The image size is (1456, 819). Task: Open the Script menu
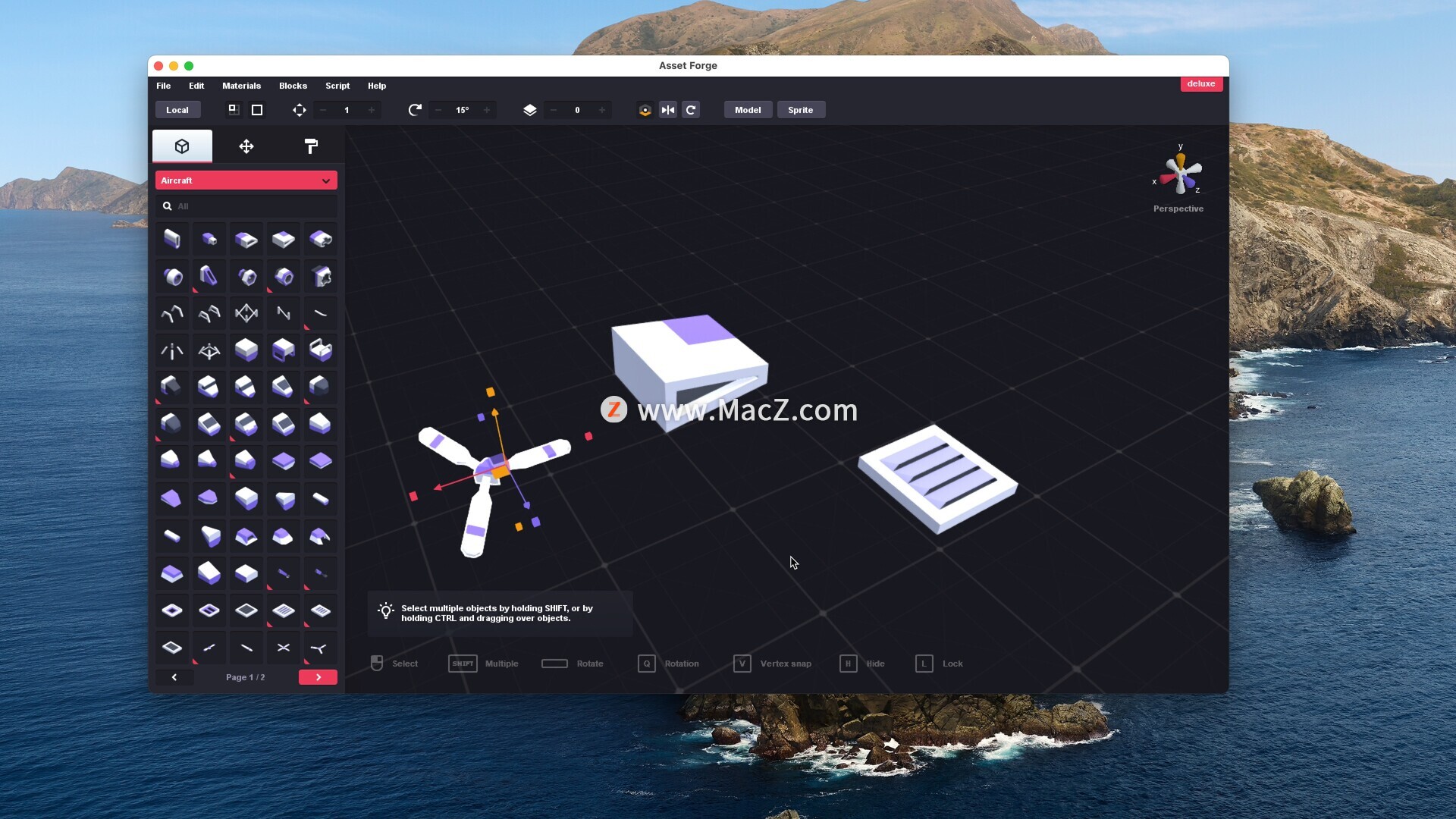pyautogui.click(x=337, y=86)
